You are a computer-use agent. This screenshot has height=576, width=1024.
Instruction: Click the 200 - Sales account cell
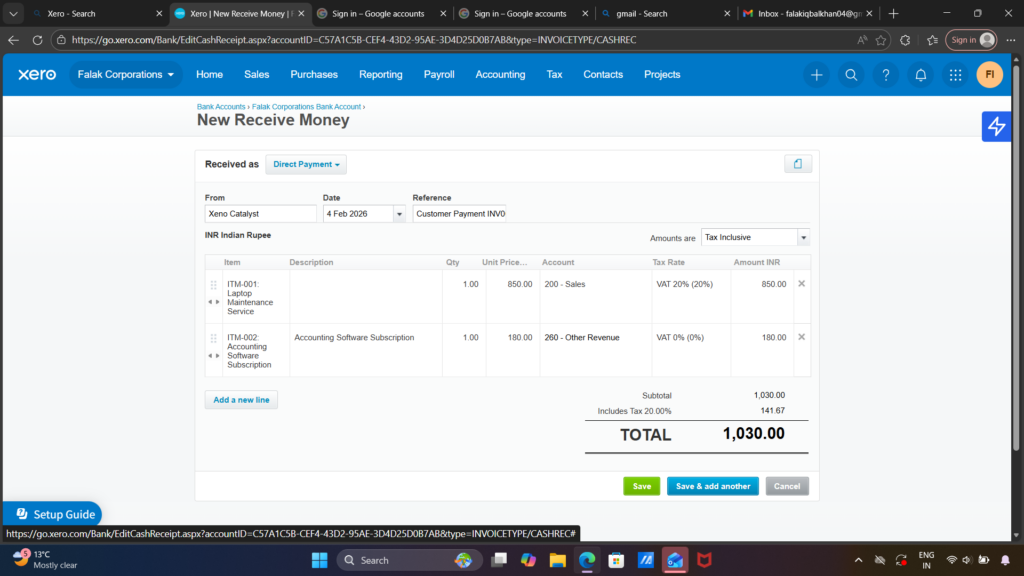[596, 296]
